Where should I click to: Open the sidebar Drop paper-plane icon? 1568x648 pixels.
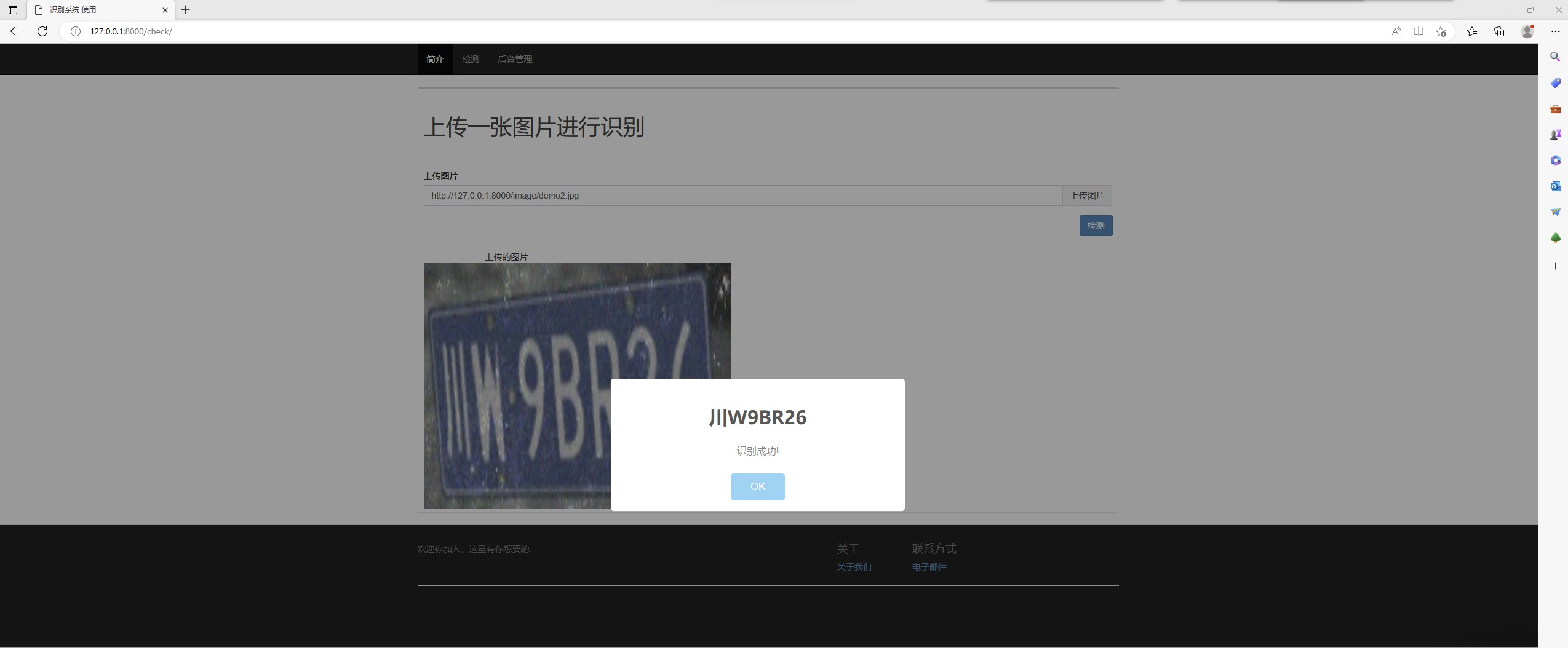click(x=1555, y=212)
